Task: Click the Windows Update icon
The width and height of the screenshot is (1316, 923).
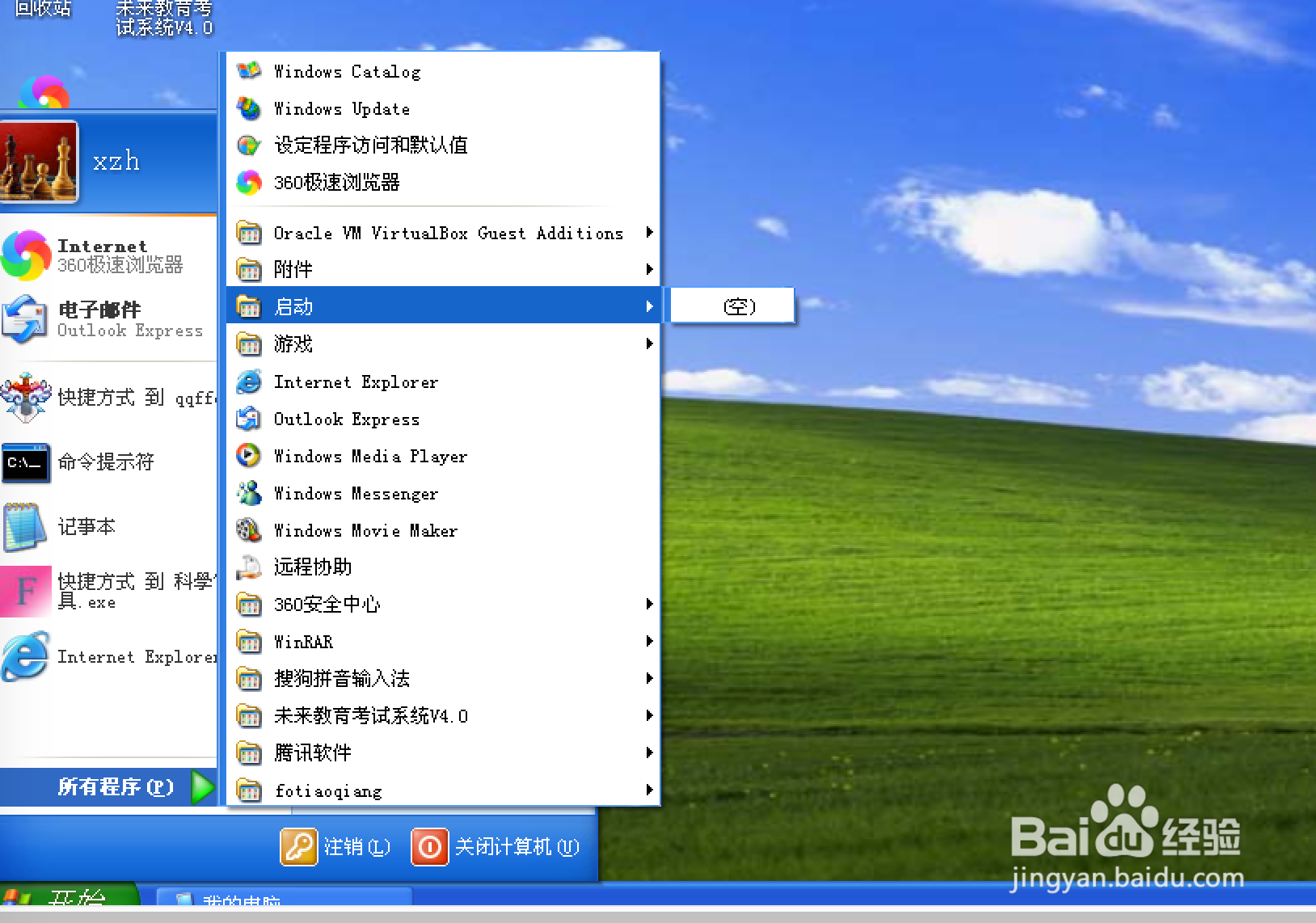Action: click(x=249, y=108)
